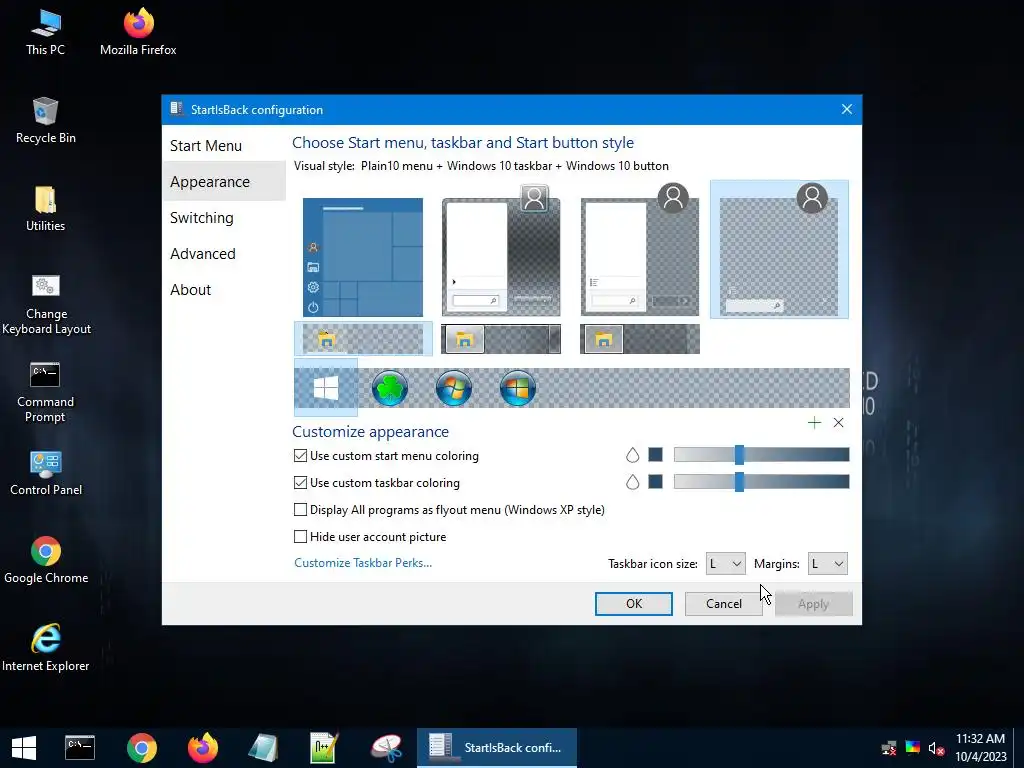This screenshot has height=768, width=1024.
Task: Select the Windows 10 tiles menu style
Action: (363, 257)
